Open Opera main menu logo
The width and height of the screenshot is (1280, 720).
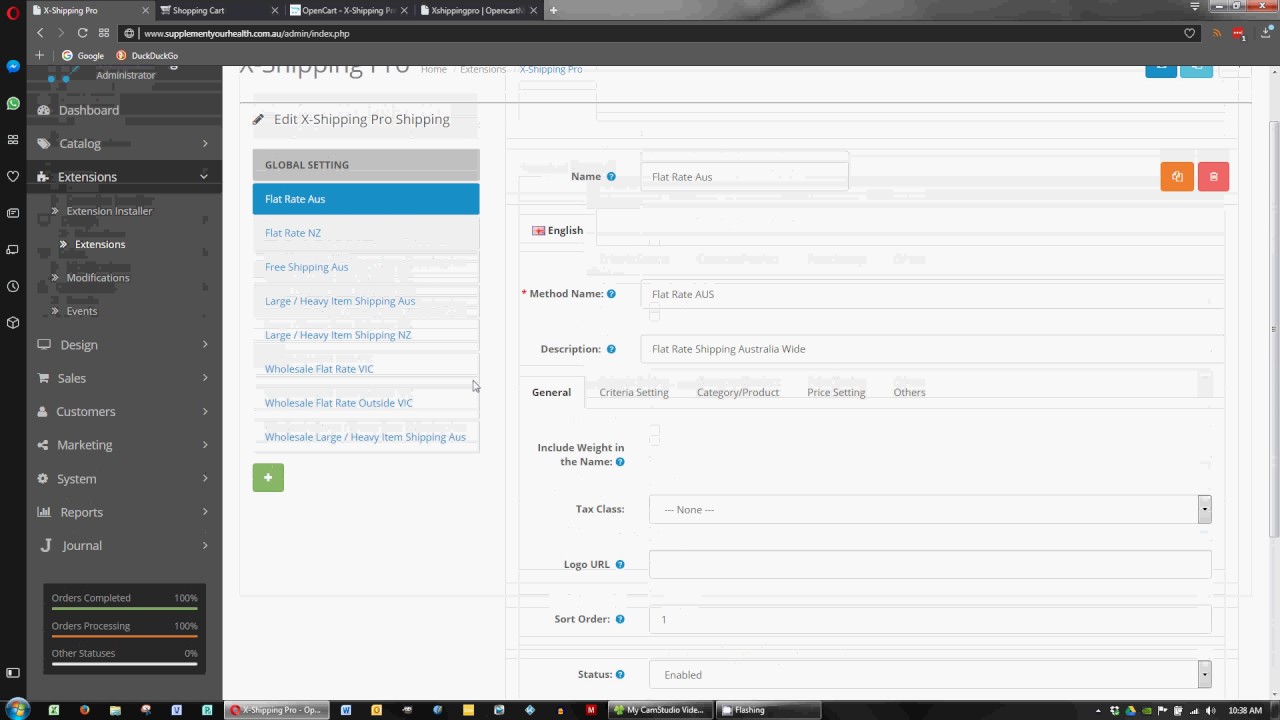point(13,11)
